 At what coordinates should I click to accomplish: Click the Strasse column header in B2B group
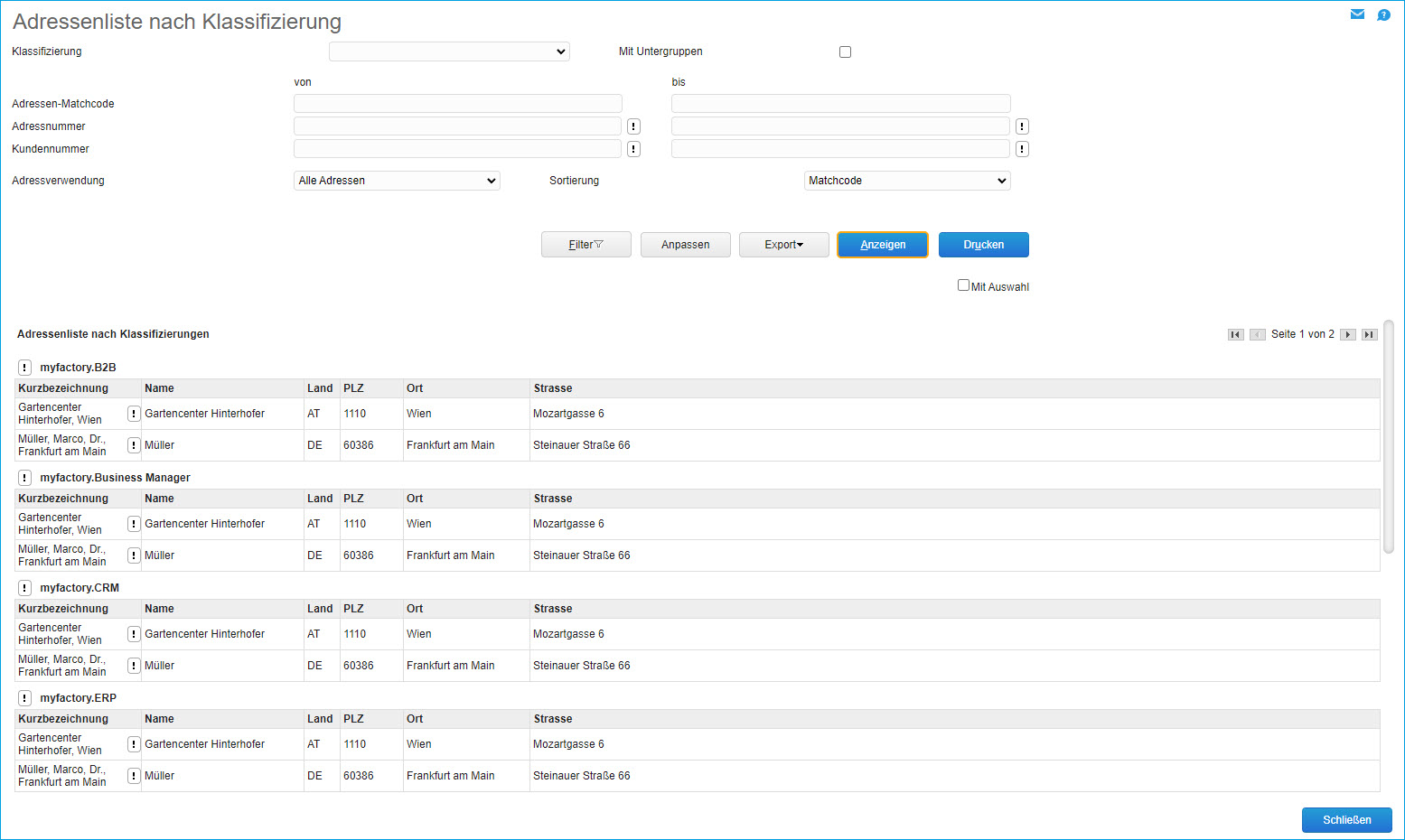[553, 388]
